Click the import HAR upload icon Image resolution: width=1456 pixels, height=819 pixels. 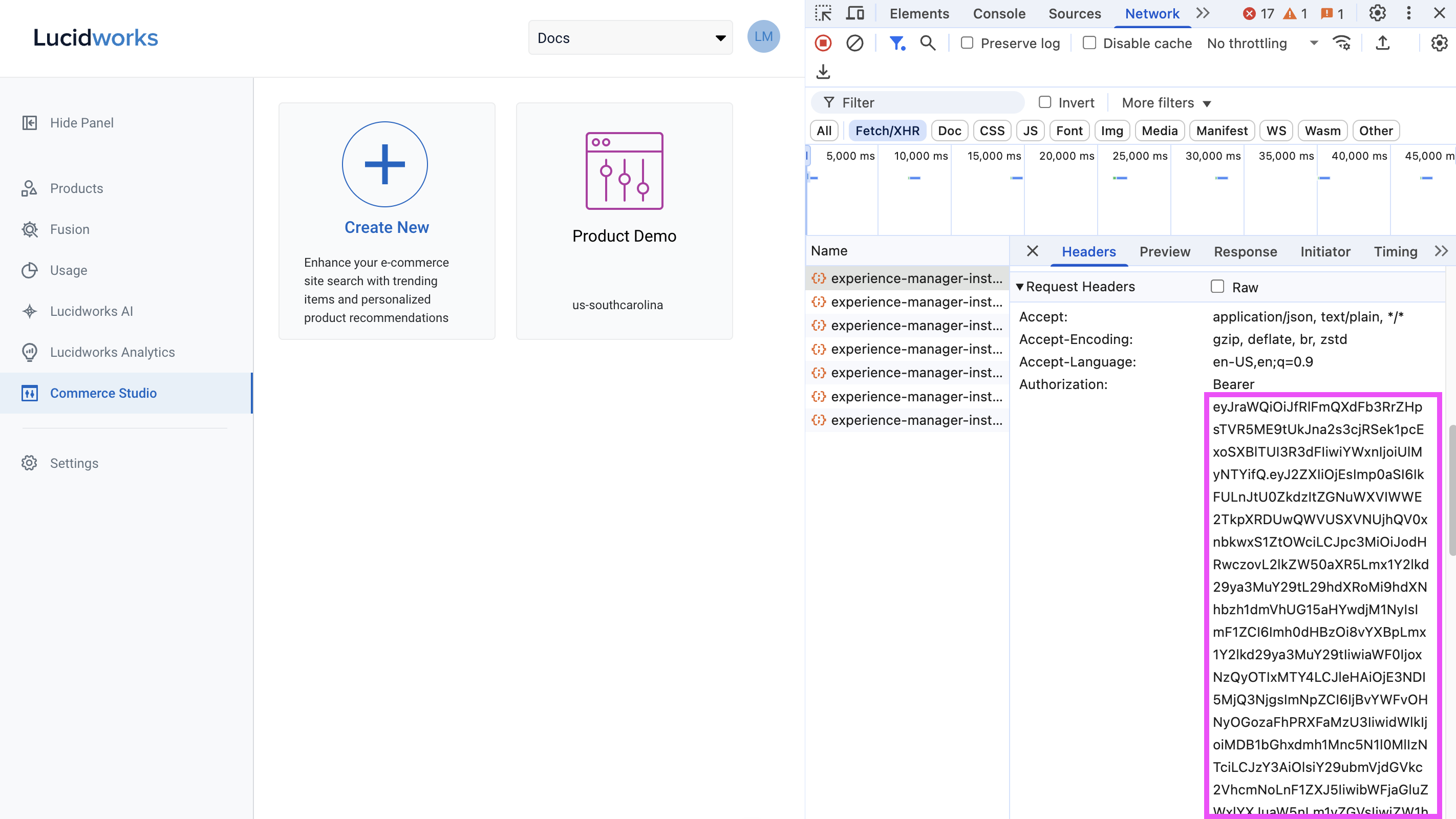pyautogui.click(x=1382, y=43)
